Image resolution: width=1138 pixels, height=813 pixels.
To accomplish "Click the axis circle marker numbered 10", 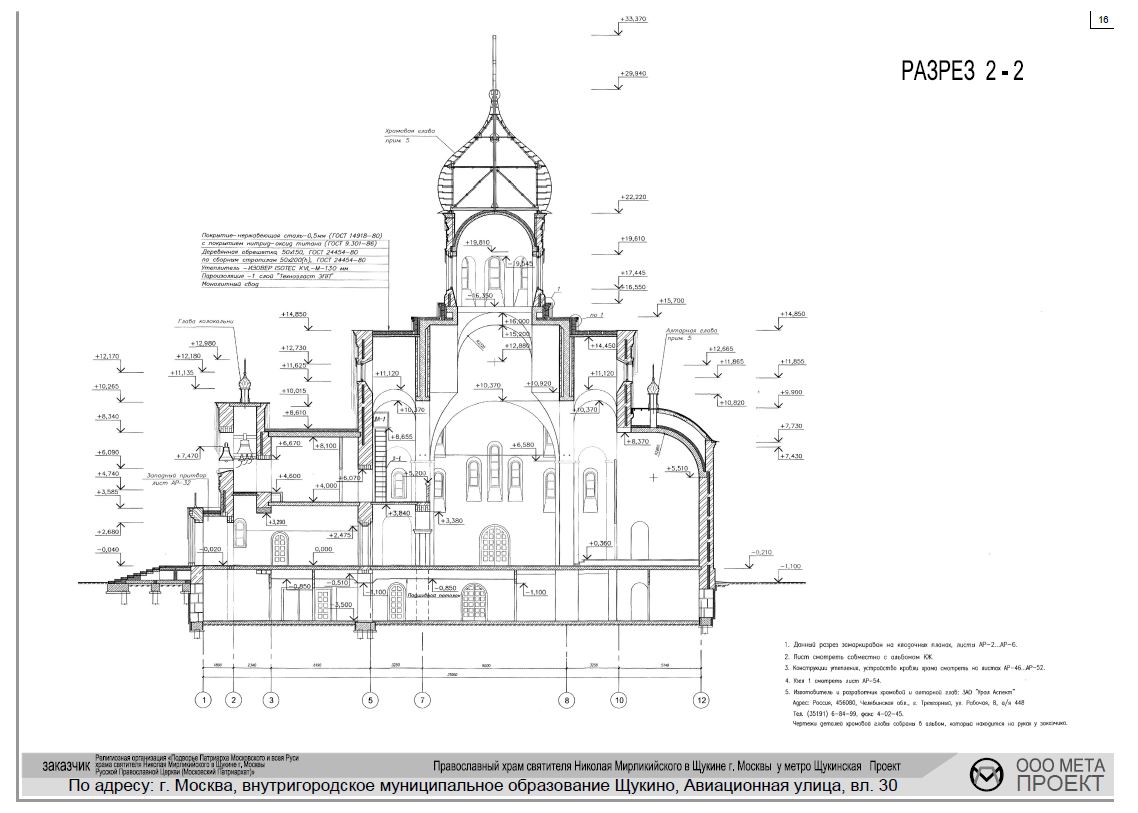I will (619, 700).
